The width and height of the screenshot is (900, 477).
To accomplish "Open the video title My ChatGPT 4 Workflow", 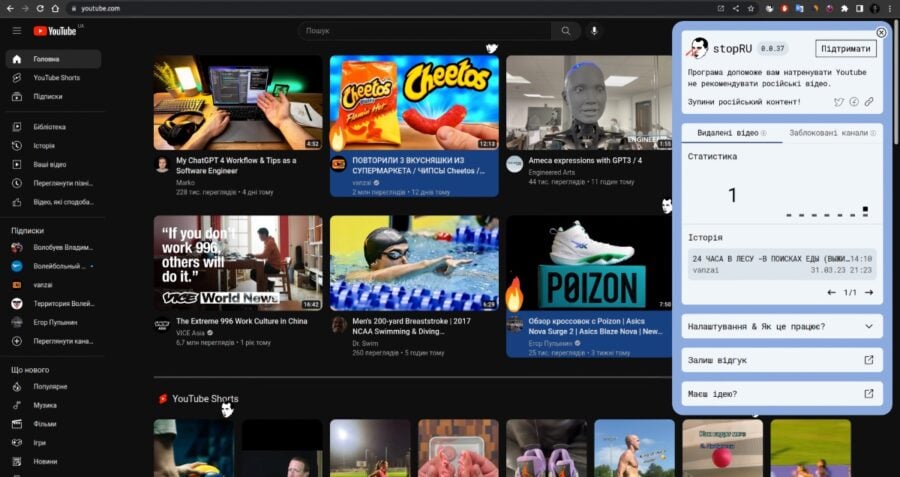I will click(236, 166).
